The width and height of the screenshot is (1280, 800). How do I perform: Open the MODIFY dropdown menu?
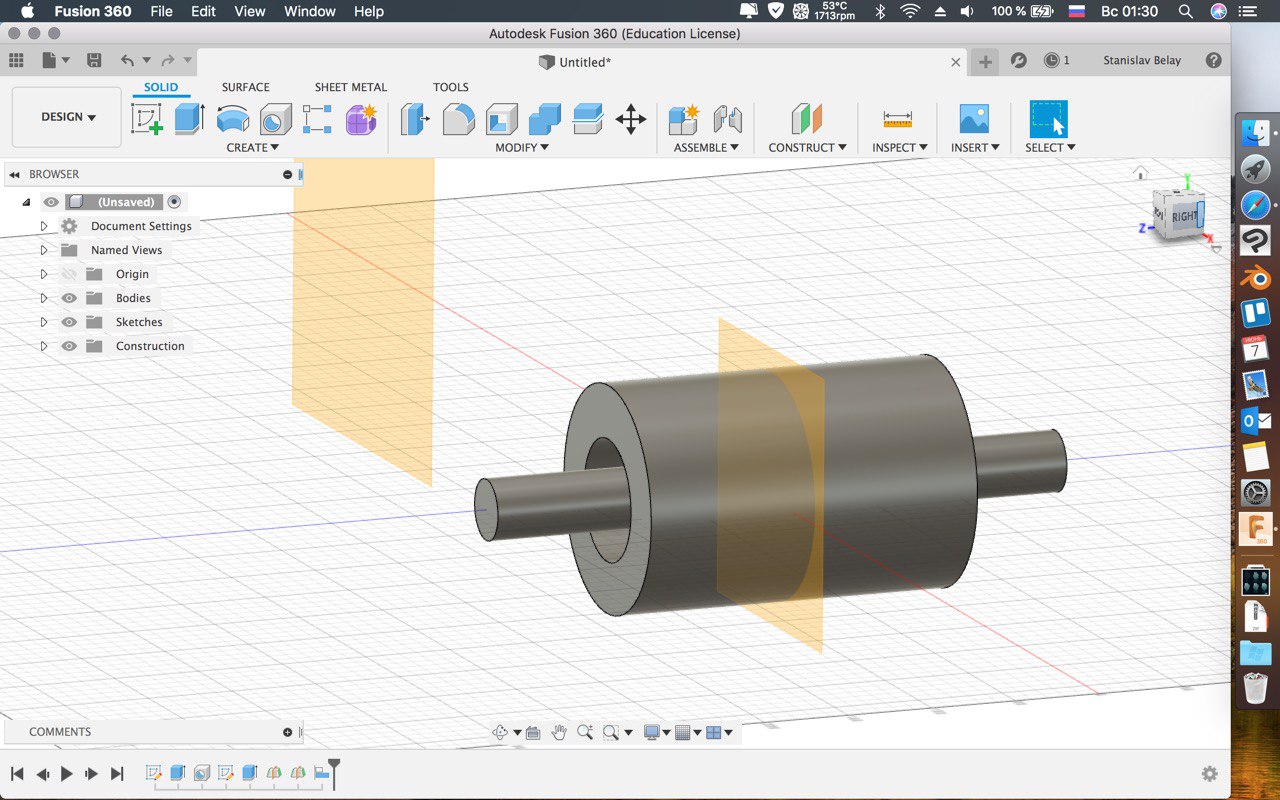point(522,148)
